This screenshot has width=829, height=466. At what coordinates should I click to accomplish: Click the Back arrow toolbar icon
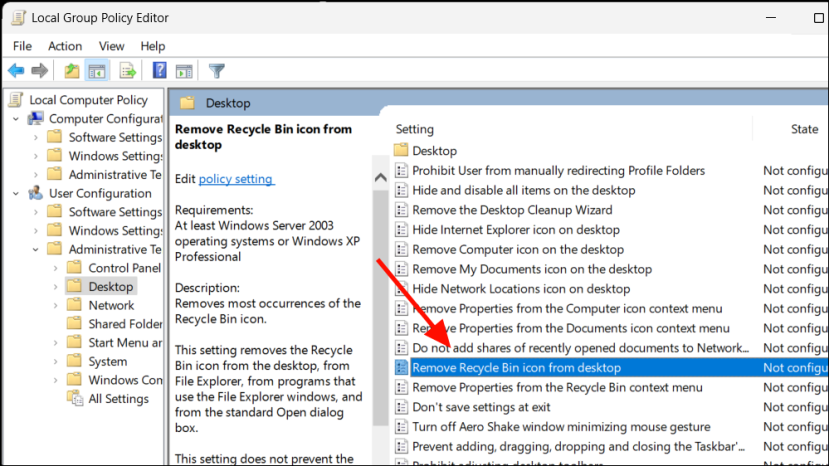(16, 70)
